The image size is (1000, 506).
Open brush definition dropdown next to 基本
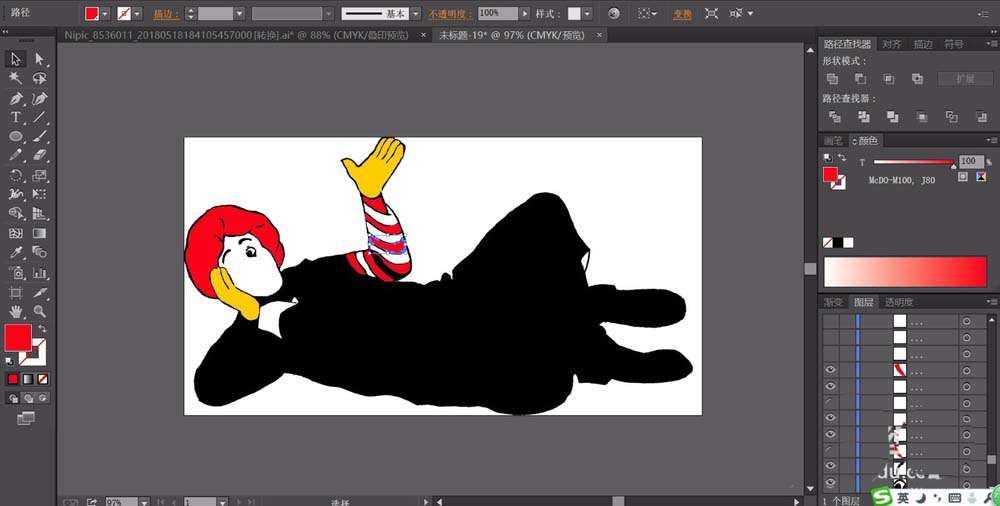pos(416,13)
